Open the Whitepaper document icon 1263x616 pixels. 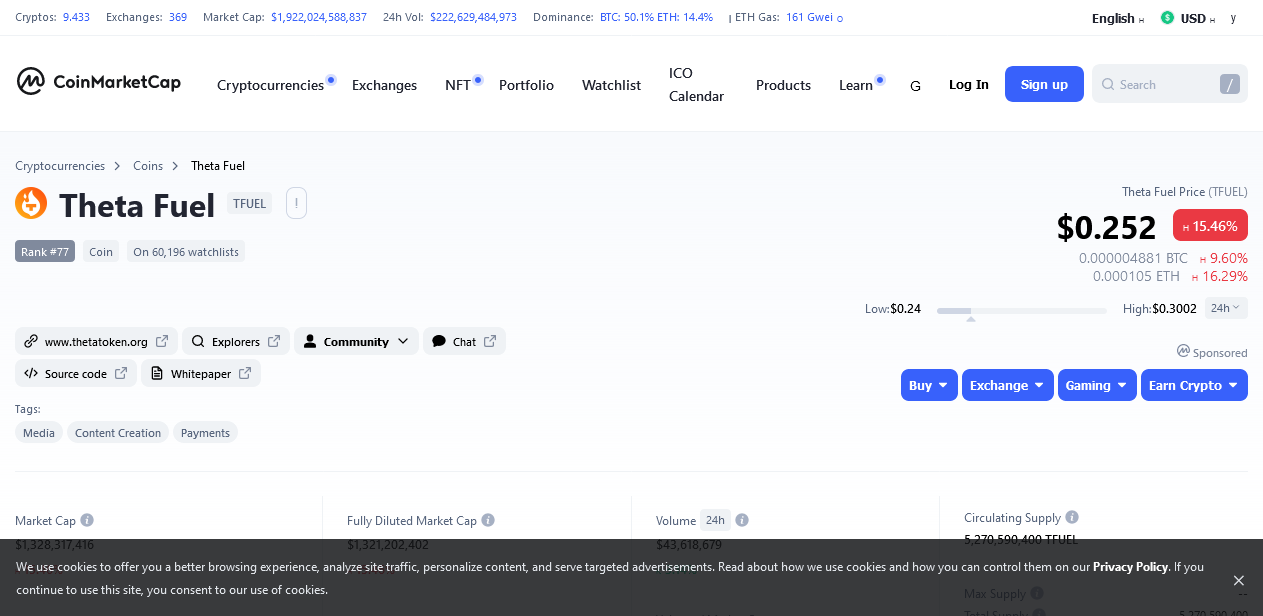coord(157,373)
